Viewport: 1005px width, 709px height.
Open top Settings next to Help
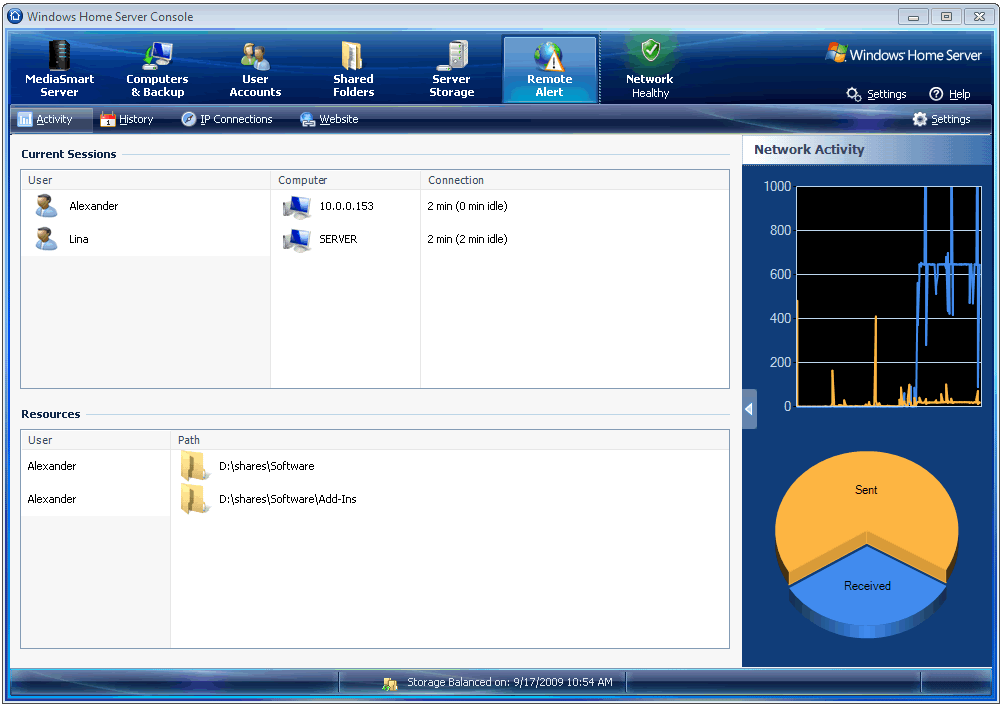click(876, 94)
